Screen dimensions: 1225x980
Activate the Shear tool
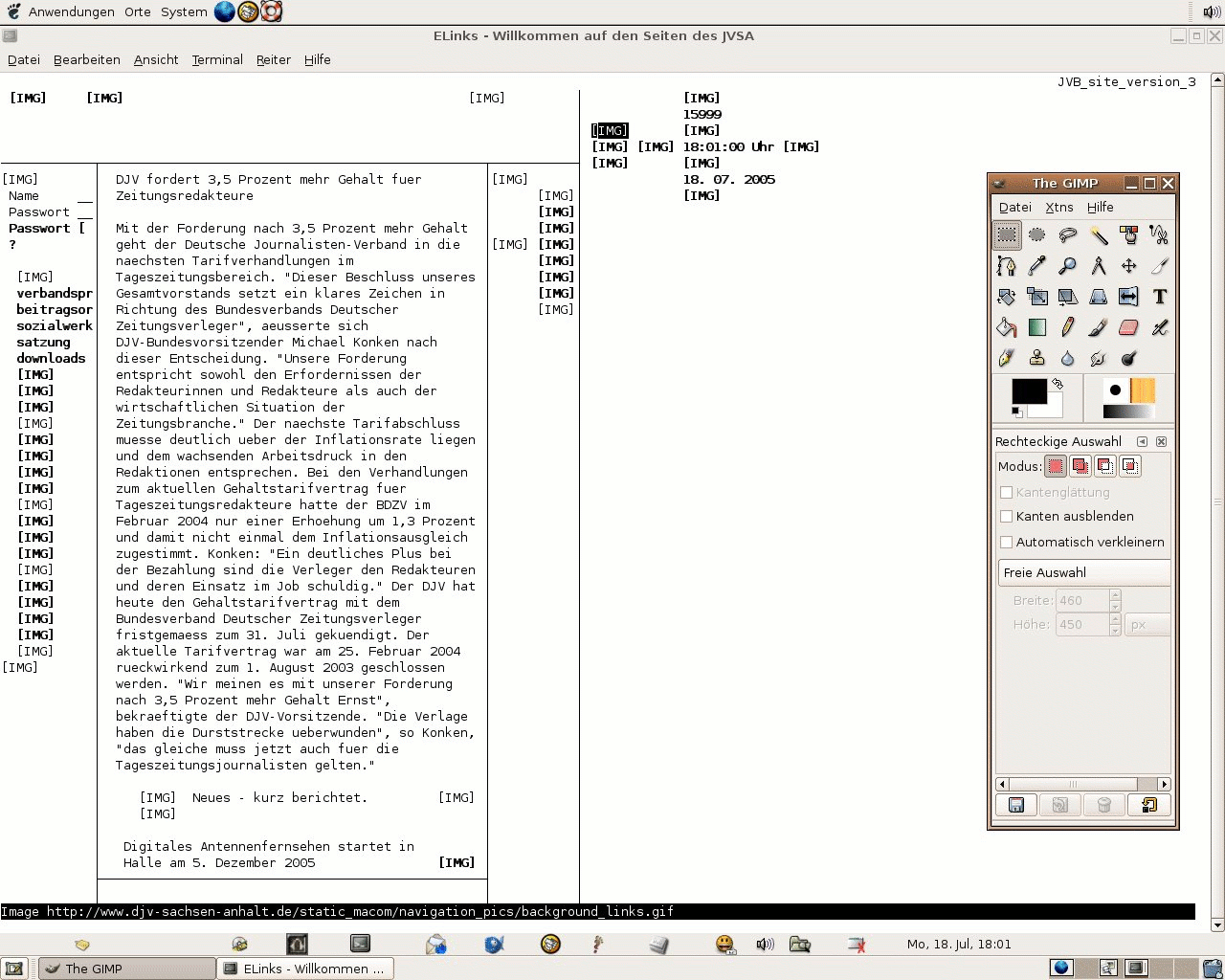1068,297
